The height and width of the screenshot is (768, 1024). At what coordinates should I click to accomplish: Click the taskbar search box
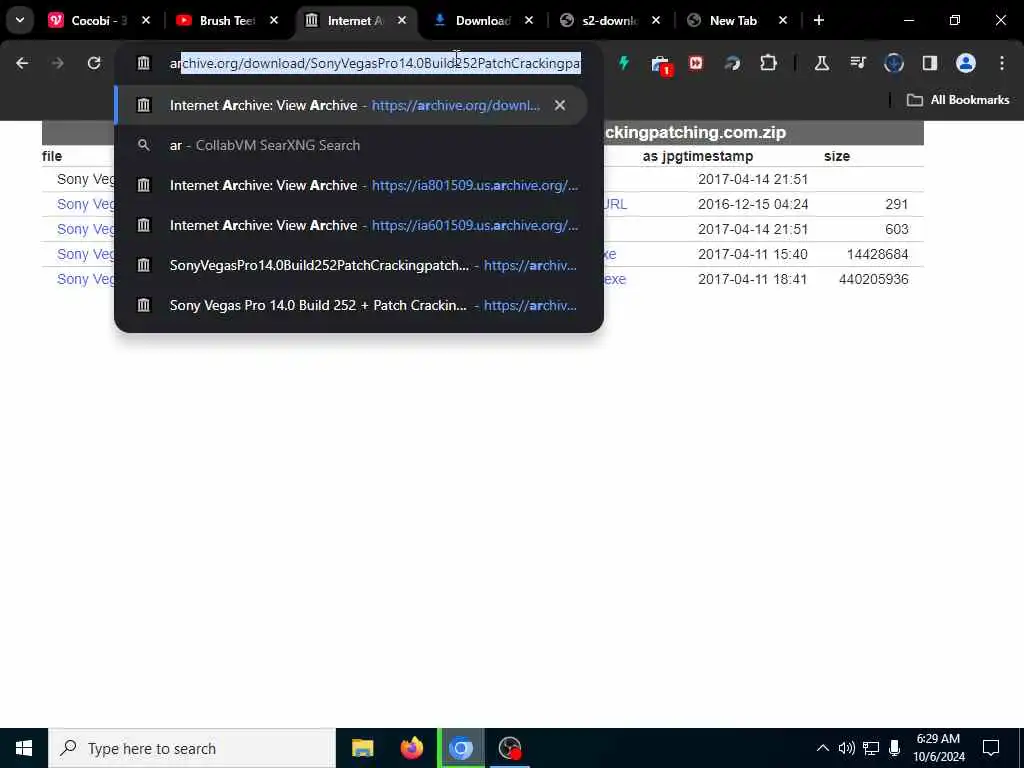(x=192, y=748)
